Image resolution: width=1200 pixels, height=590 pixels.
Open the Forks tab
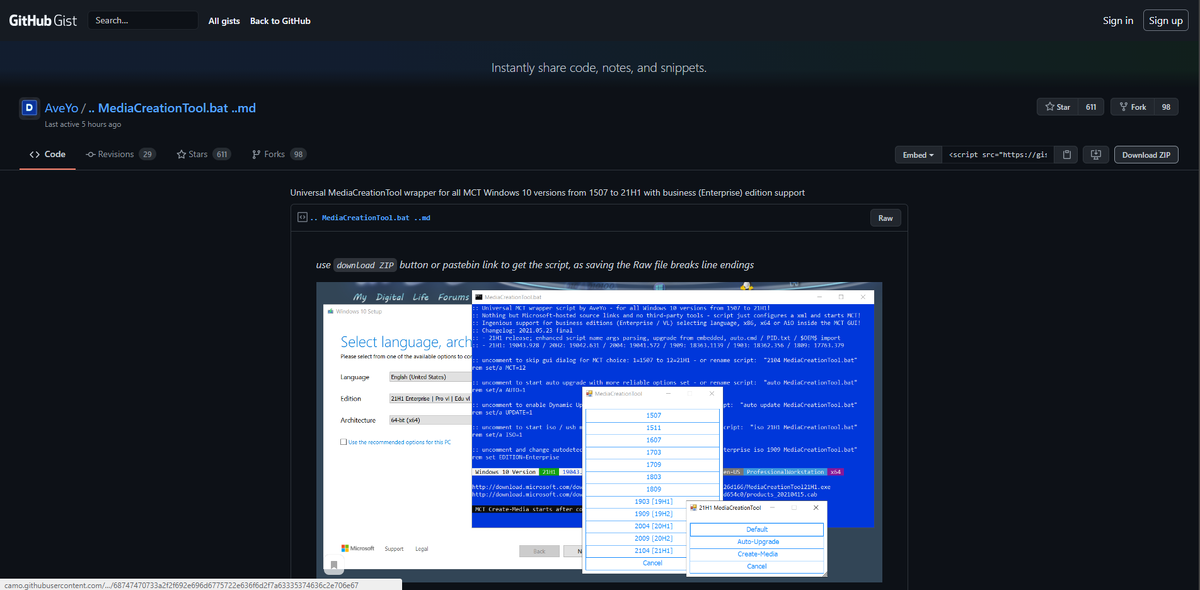[x=279, y=155]
